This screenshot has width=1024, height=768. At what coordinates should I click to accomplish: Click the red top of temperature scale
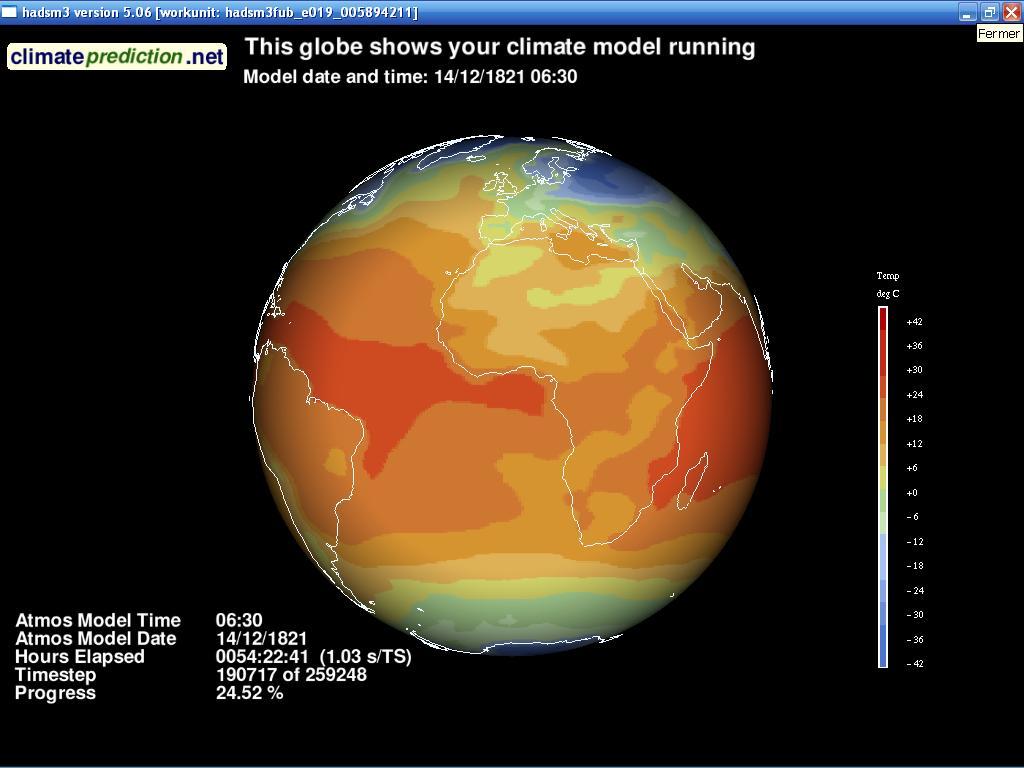point(883,316)
